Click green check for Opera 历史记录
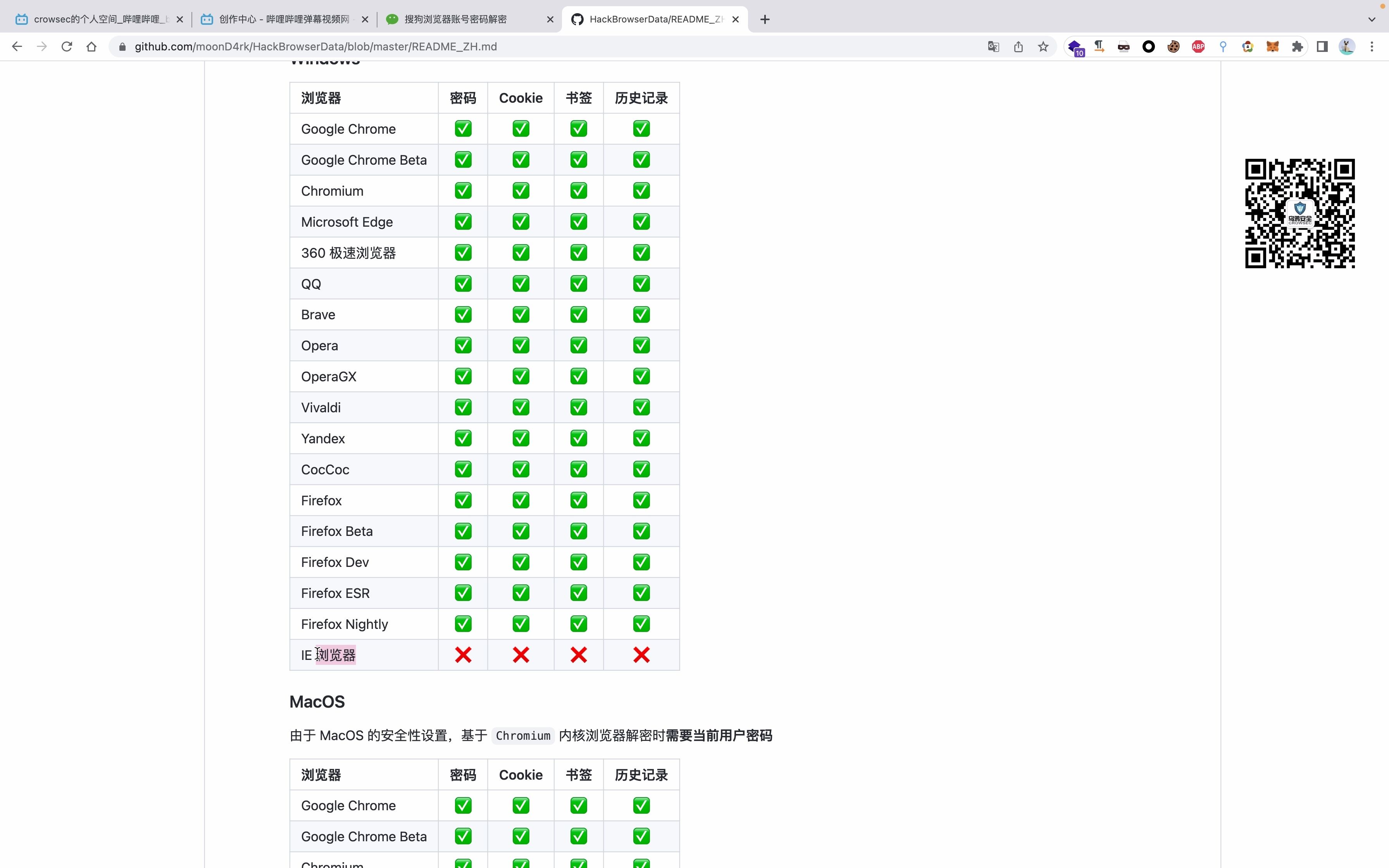The height and width of the screenshot is (868, 1389). tap(641, 346)
